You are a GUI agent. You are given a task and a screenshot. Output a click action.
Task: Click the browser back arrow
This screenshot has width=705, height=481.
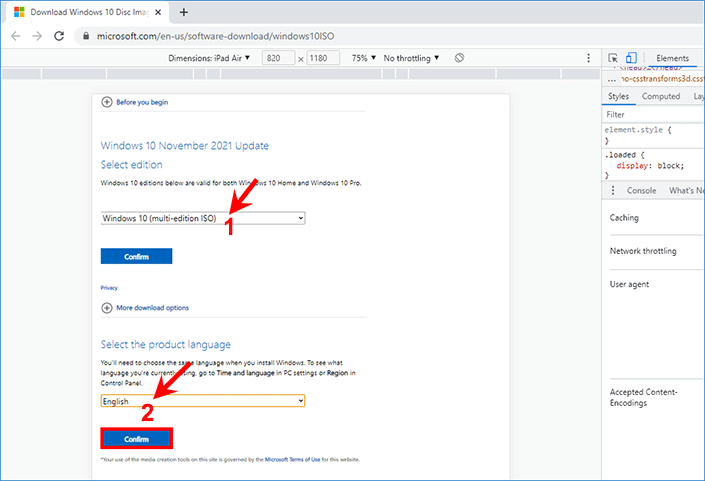pyautogui.click(x=16, y=36)
